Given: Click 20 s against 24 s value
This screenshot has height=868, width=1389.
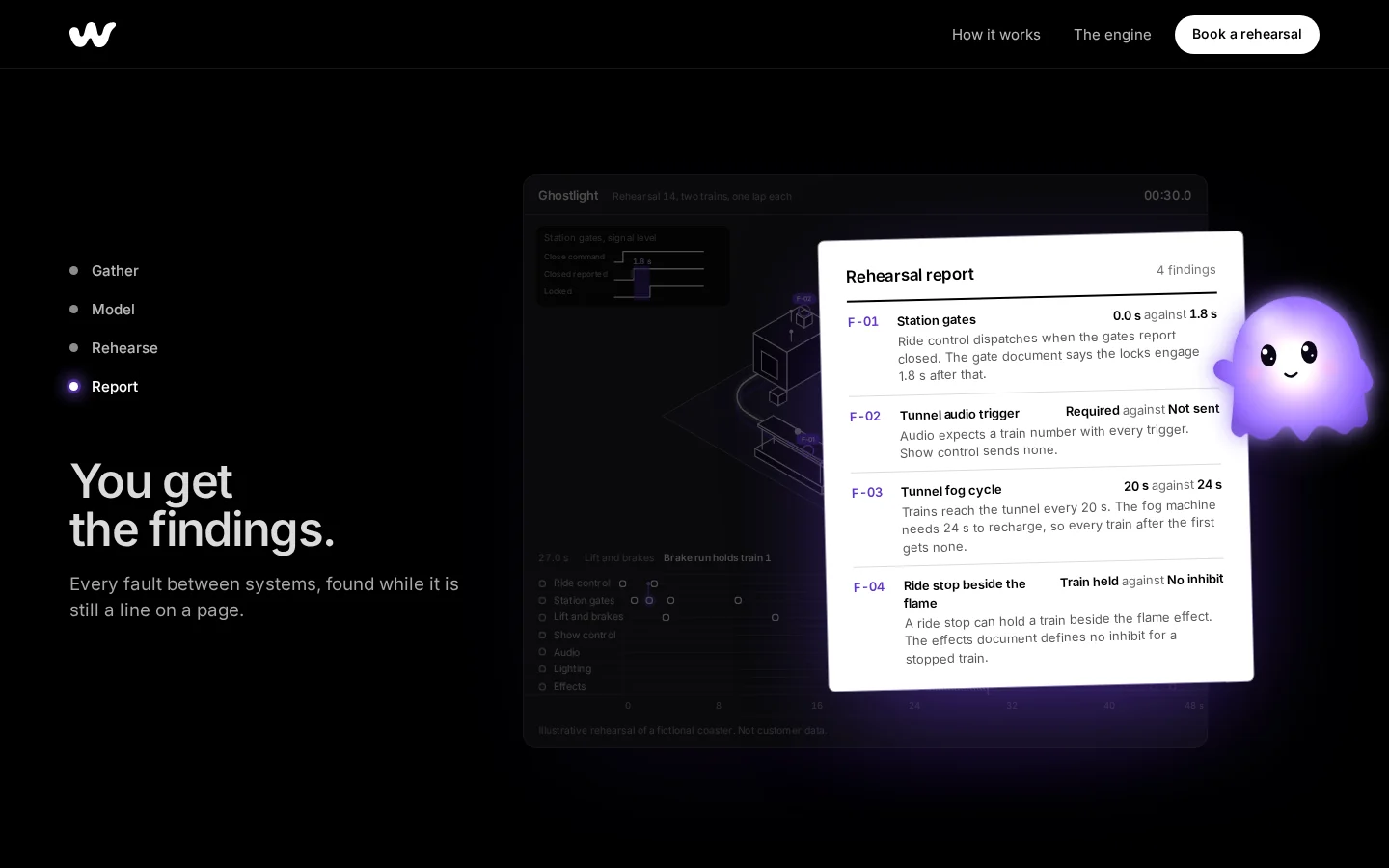Looking at the screenshot, I should click(1172, 486).
